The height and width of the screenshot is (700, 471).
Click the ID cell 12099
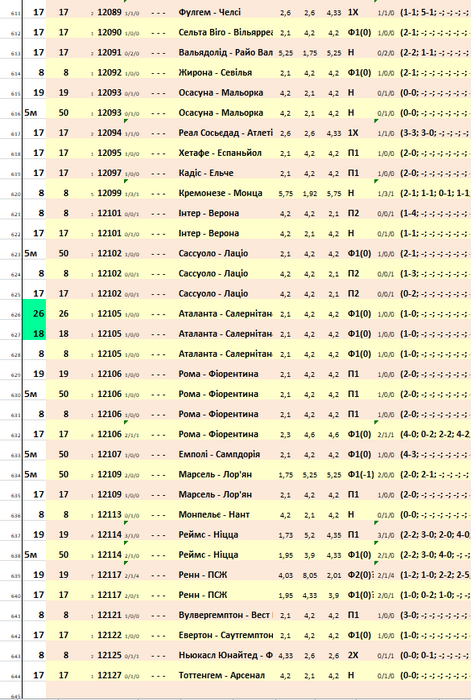[x=109, y=193]
